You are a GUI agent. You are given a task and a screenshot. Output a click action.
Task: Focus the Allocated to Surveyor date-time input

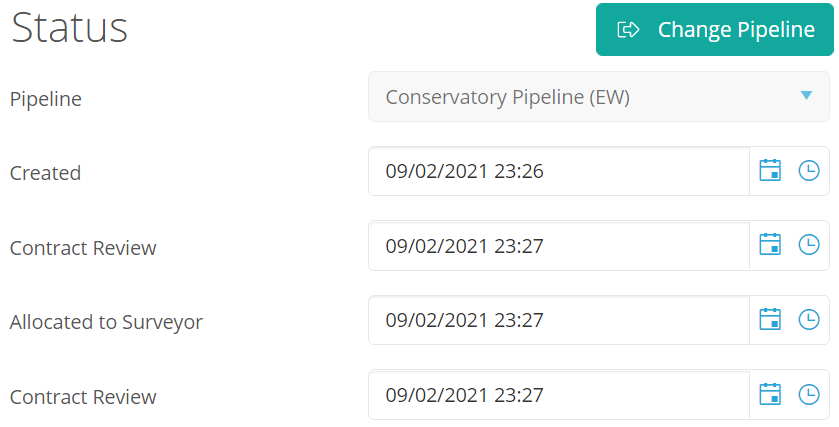pyautogui.click(x=559, y=320)
